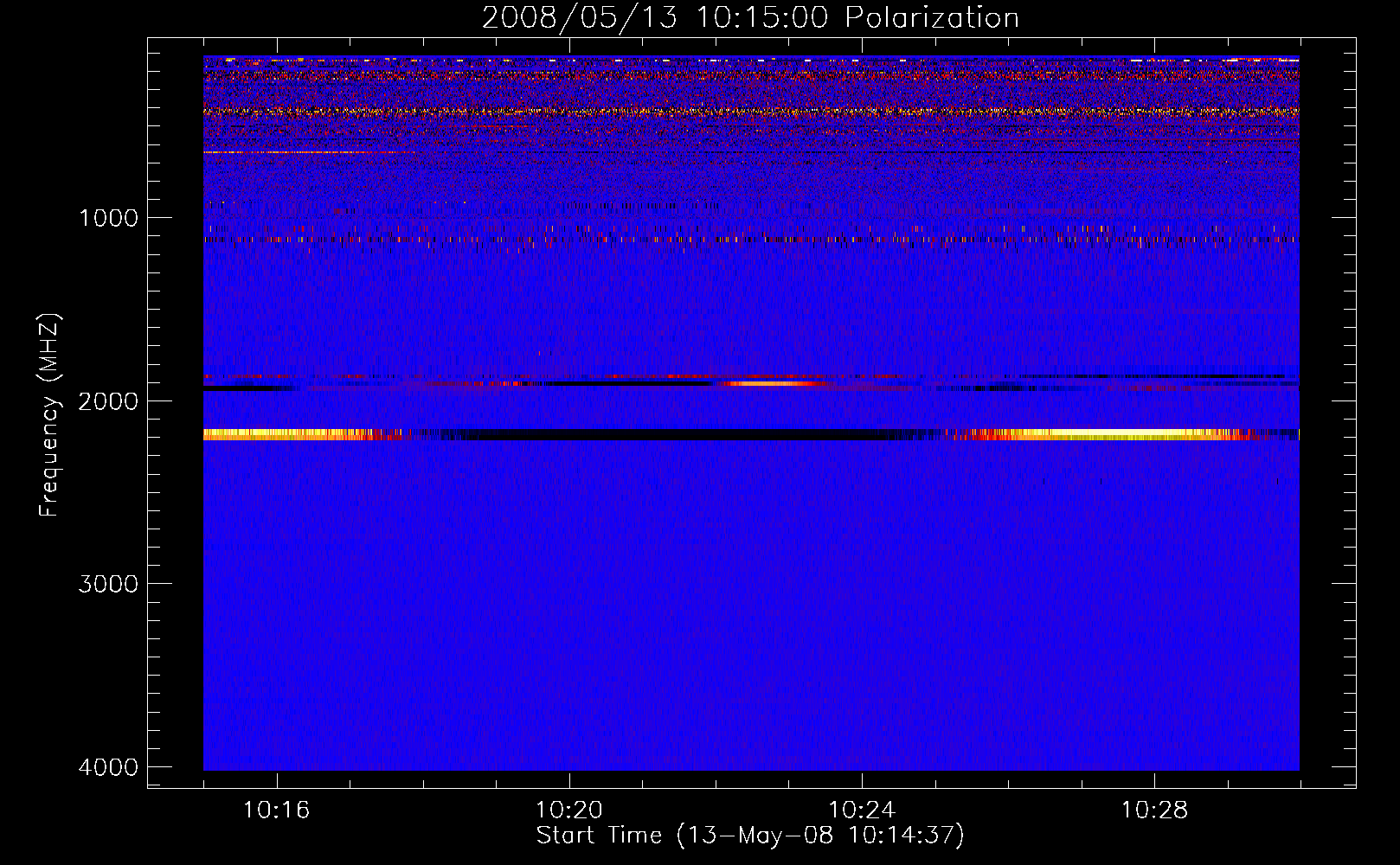
Task: Click the bright yellow band at left near 2200 MHz
Action: (286, 434)
